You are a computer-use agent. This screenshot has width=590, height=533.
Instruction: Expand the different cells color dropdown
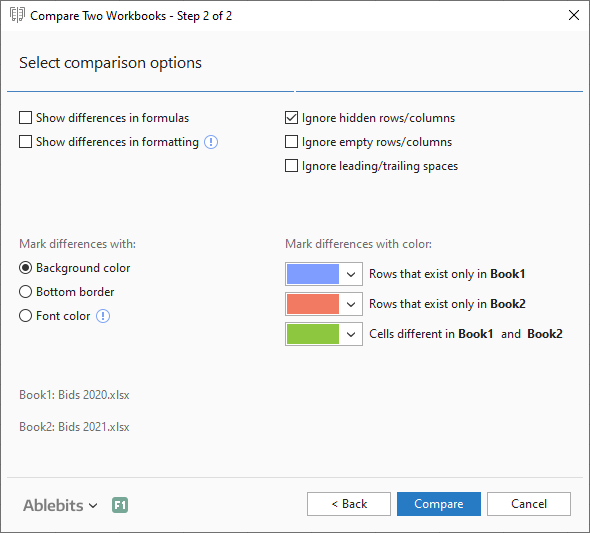click(351, 334)
